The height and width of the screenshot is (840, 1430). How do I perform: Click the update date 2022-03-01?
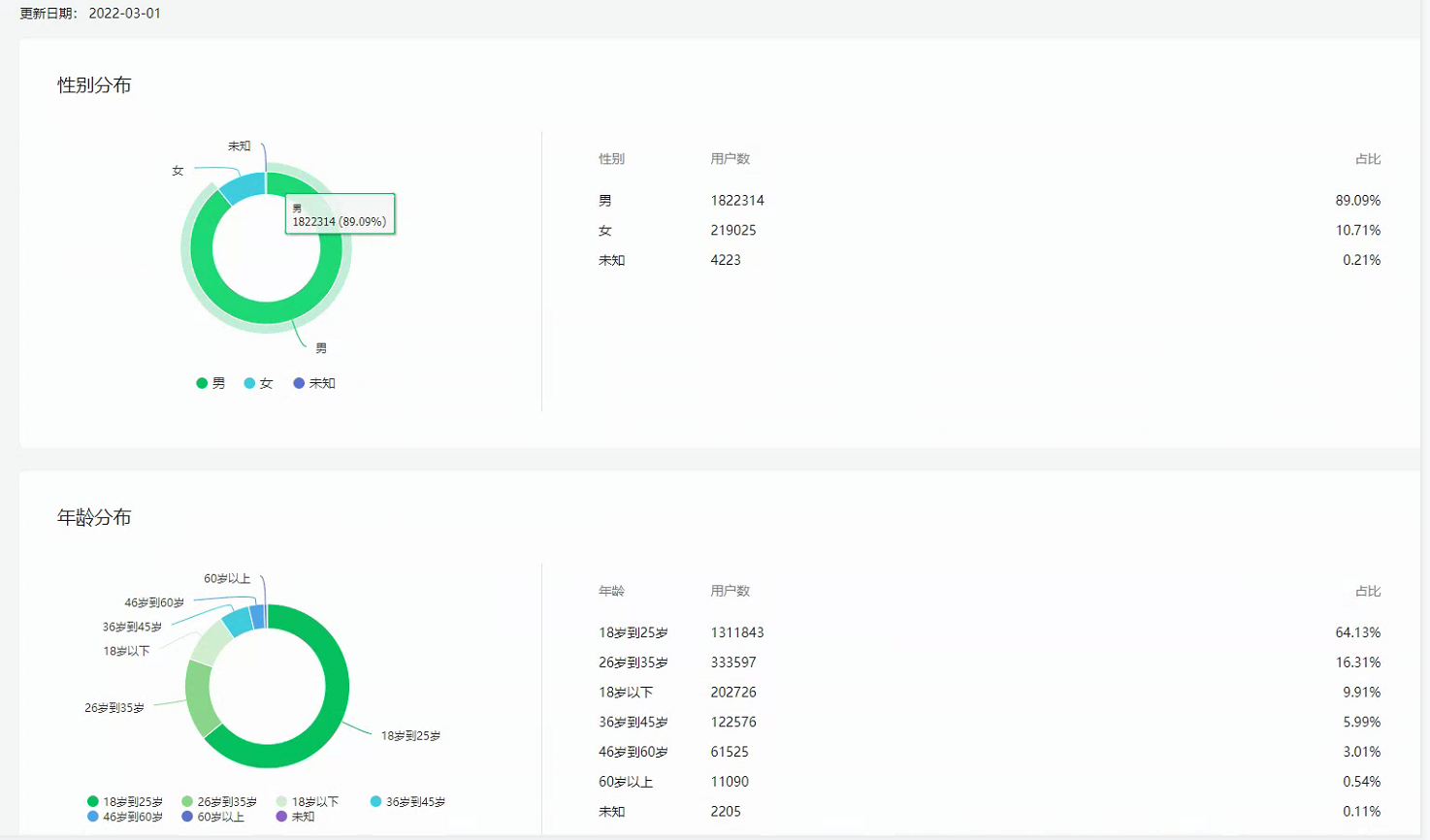pyautogui.click(x=124, y=14)
